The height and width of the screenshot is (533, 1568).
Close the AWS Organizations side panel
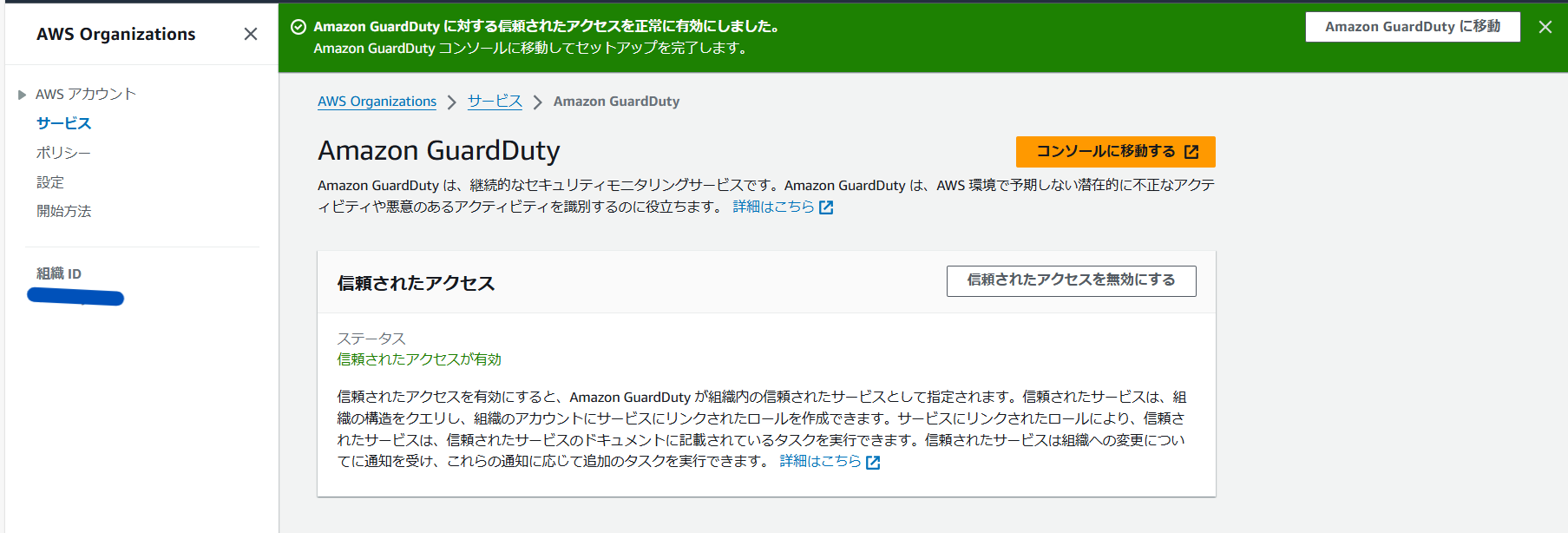point(251,34)
